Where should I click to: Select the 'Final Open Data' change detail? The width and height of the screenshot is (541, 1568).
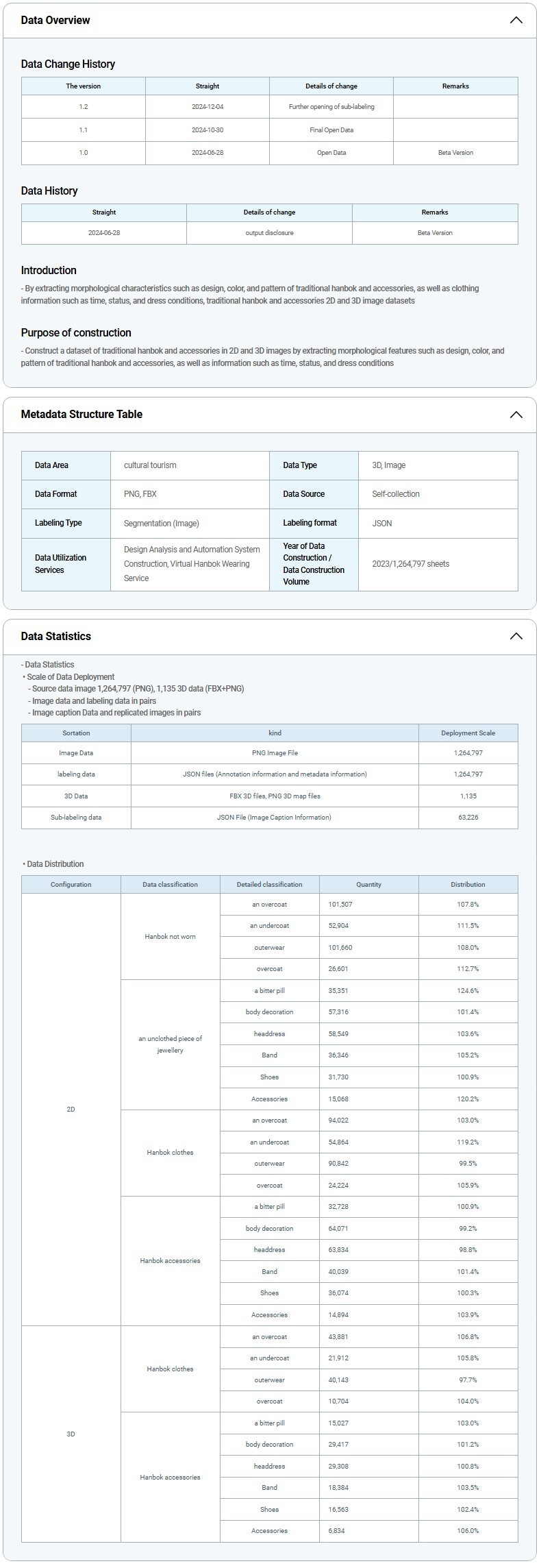pos(331,130)
